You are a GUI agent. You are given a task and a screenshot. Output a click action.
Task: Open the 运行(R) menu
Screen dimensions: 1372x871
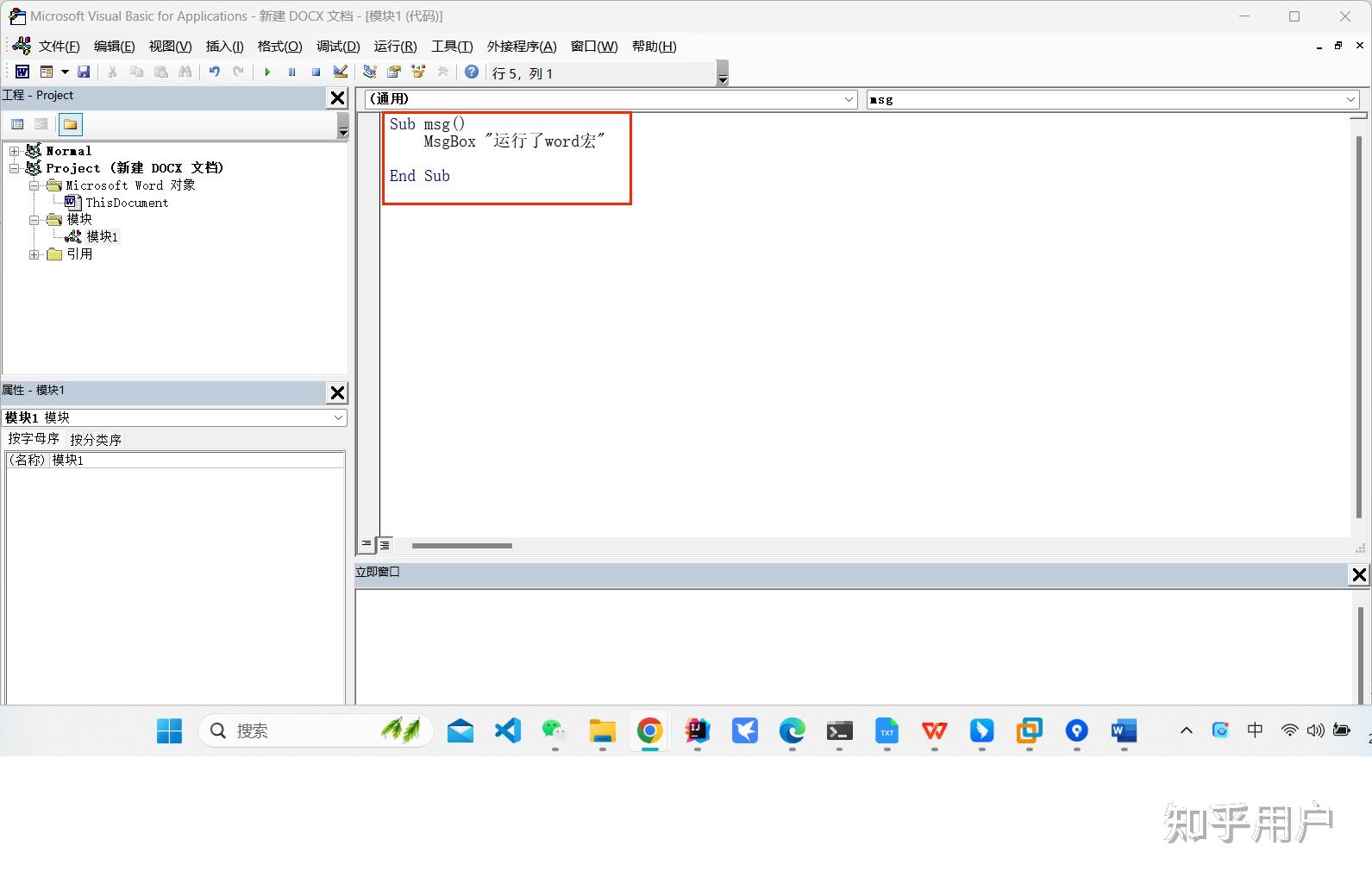point(395,47)
